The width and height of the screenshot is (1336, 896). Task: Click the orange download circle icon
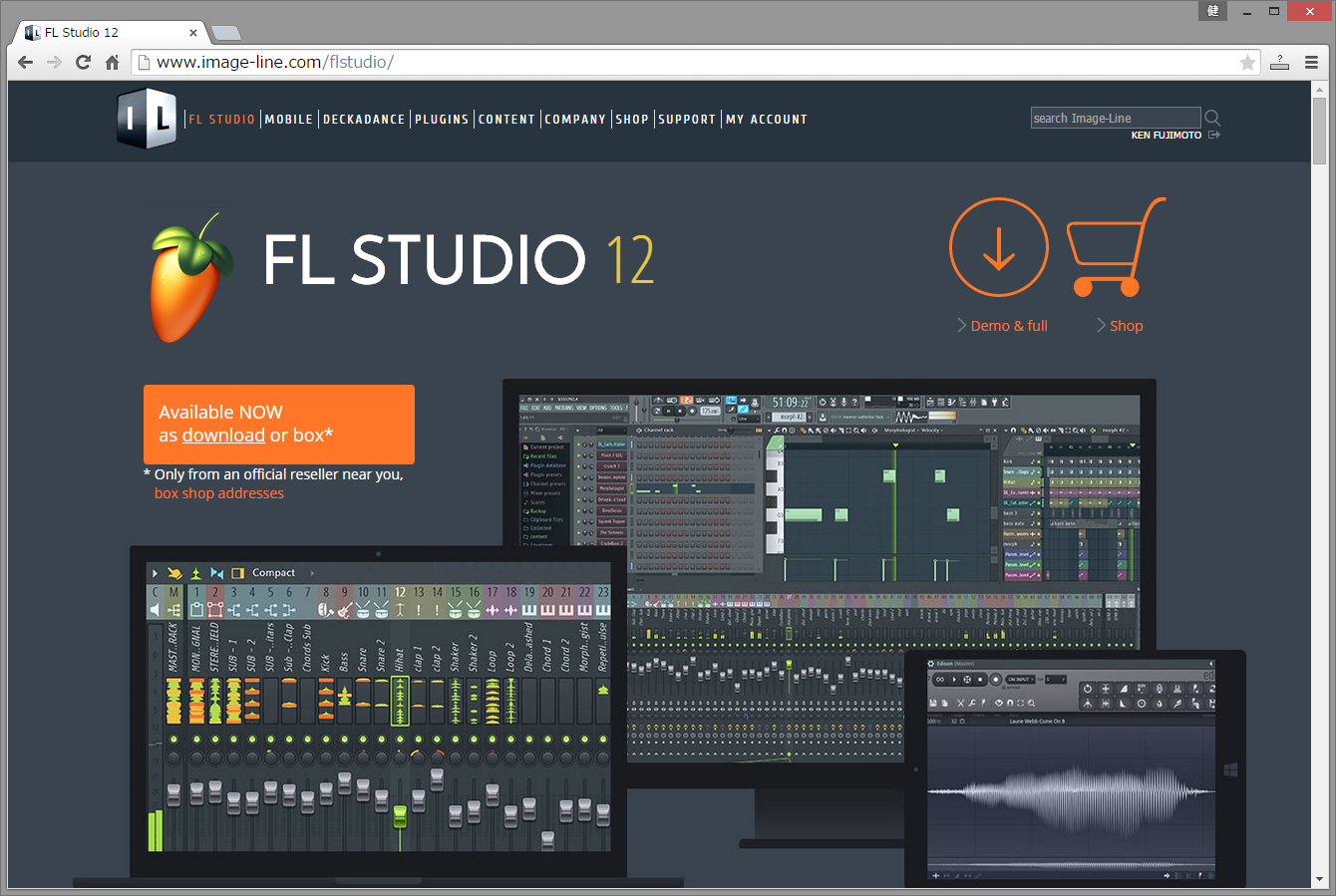point(998,247)
